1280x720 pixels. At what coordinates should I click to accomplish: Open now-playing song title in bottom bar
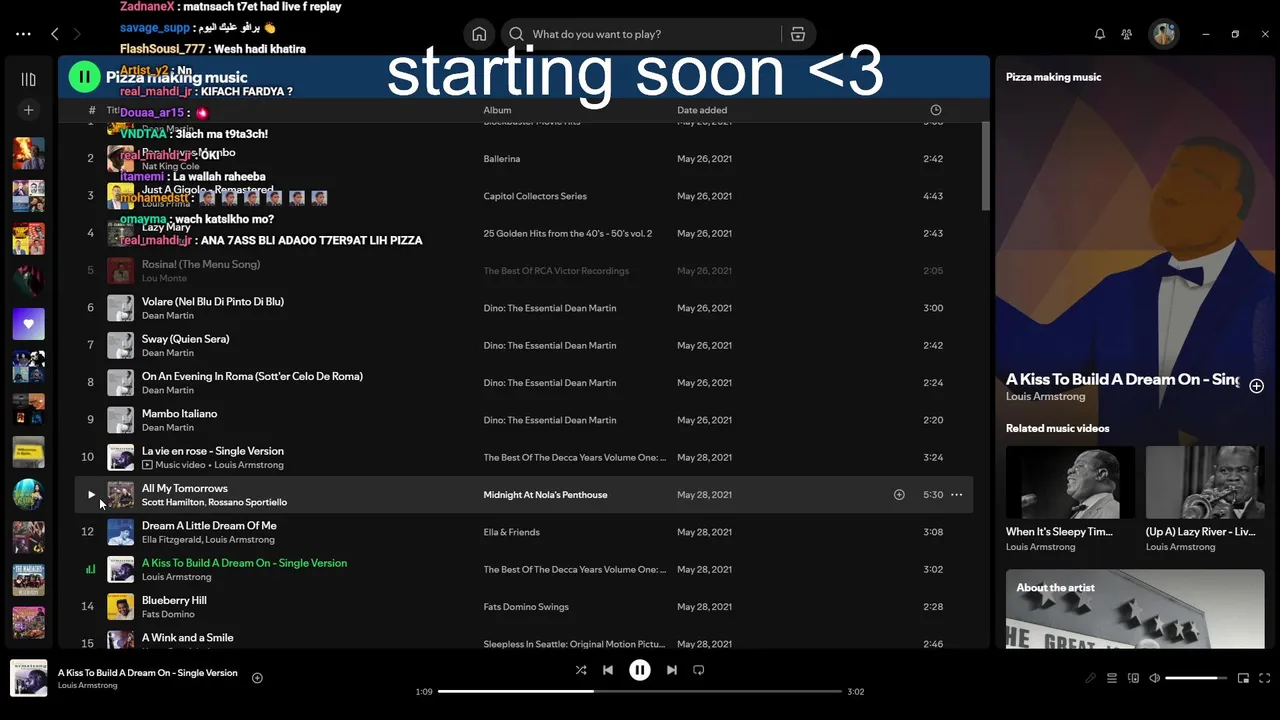pos(148,673)
